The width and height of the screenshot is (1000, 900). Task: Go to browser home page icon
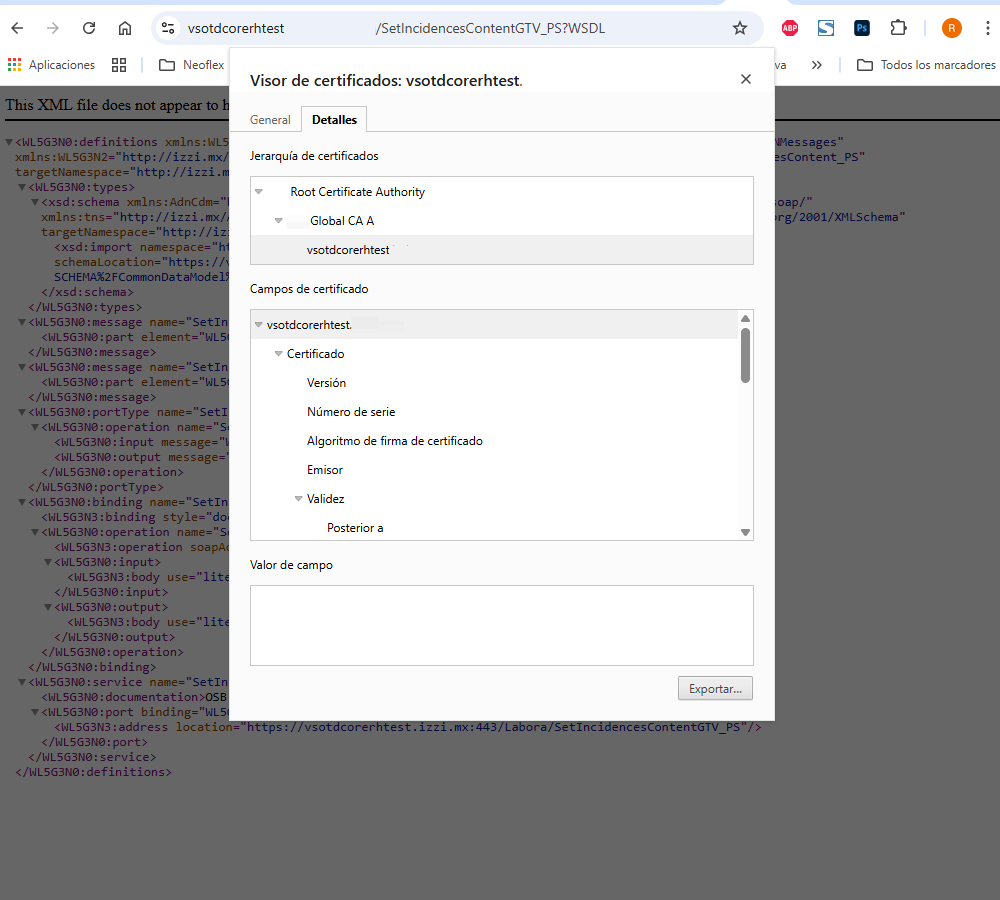pyautogui.click(x=125, y=28)
